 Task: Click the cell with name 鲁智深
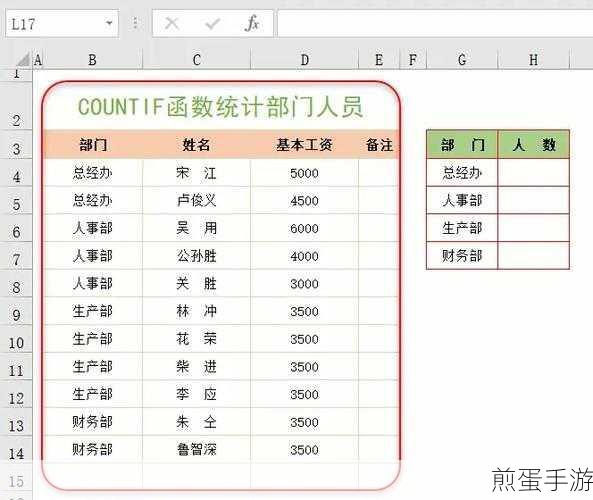[196, 450]
